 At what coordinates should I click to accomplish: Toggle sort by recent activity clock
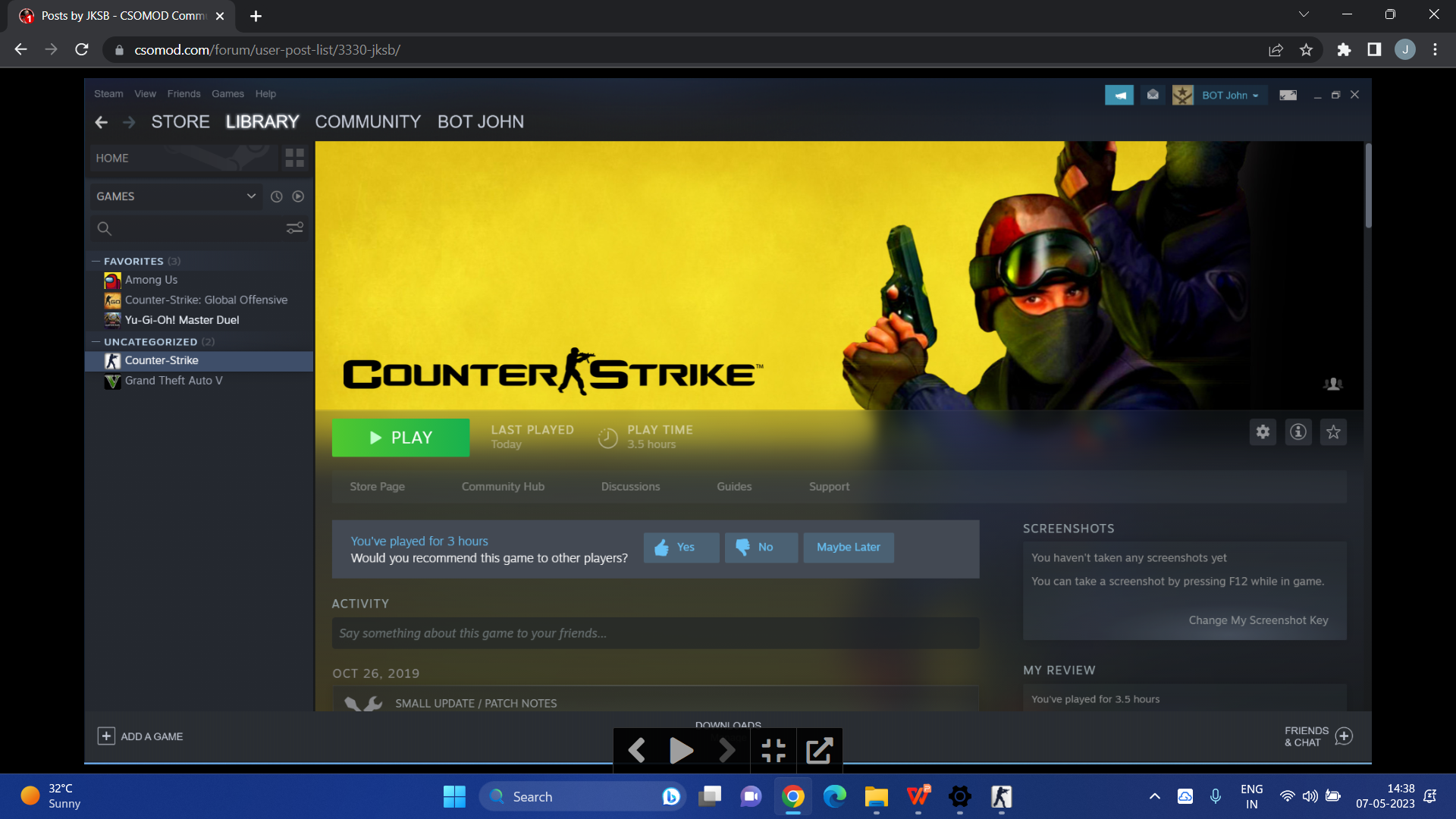click(277, 196)
